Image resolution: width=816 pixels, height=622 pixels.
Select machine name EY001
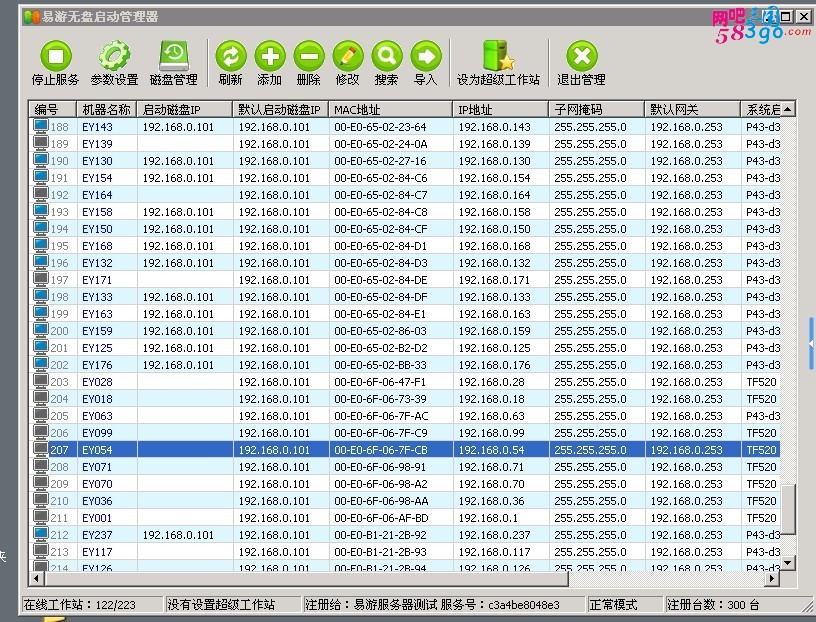pyautogui.click(x=97, y=518)
